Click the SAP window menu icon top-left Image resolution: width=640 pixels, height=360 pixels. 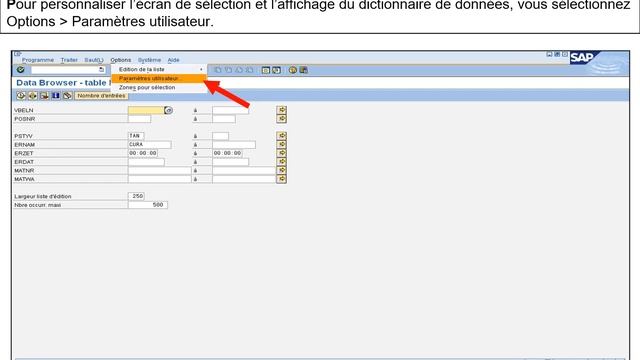pyautogui.click(x=18, y=54)
